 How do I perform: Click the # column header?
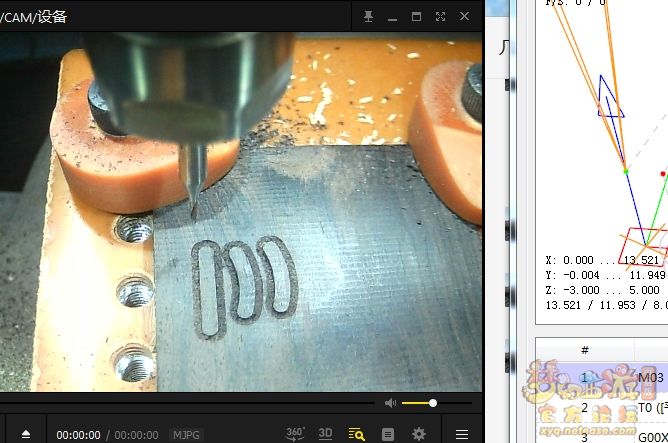point(585,350)
